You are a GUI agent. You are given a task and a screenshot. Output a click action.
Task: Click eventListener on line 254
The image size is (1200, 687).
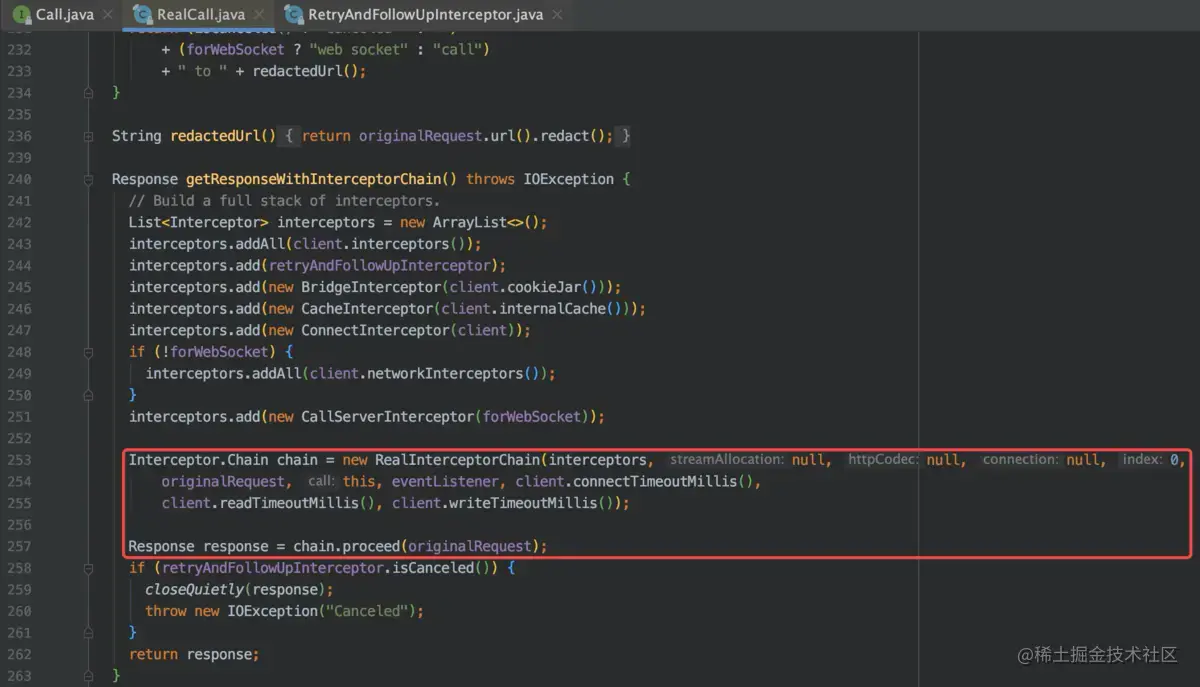tap(444, 482)
